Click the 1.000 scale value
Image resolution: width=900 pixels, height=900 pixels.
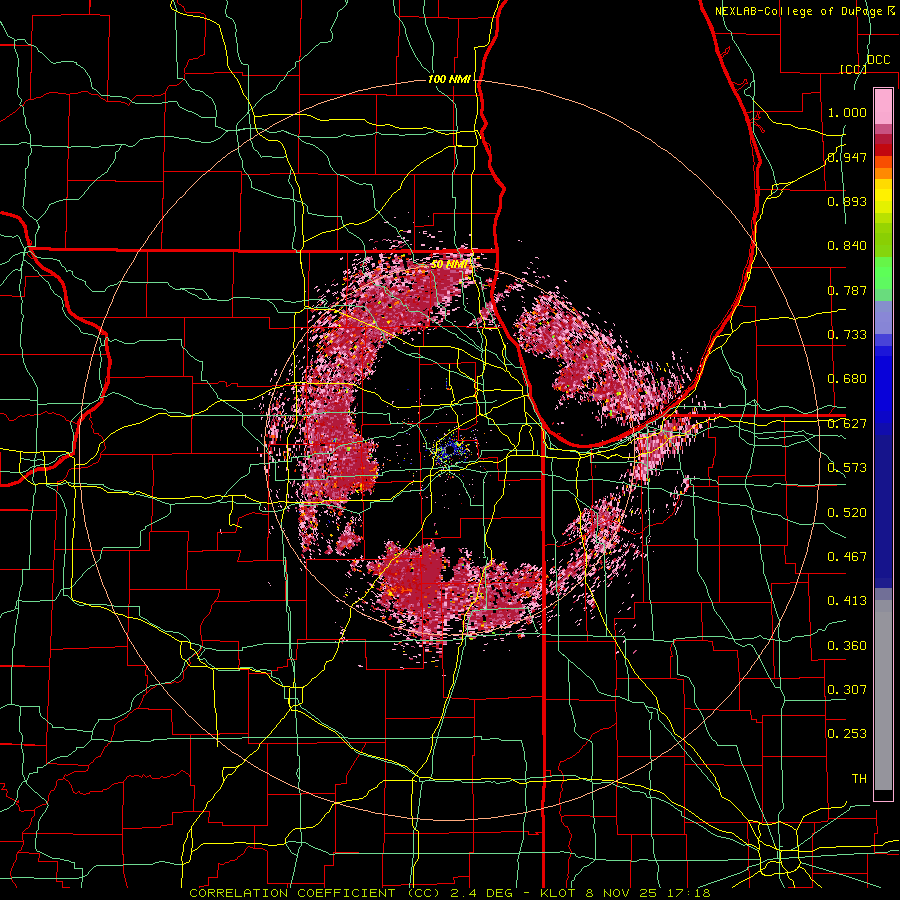[x=847, y=112]
